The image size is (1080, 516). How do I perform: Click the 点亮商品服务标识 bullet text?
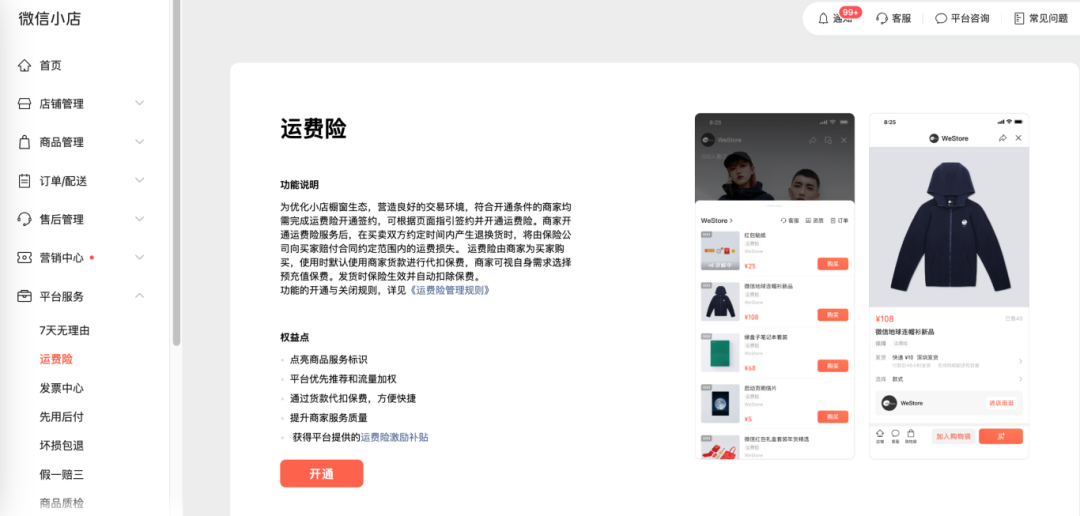pos(329,360)
